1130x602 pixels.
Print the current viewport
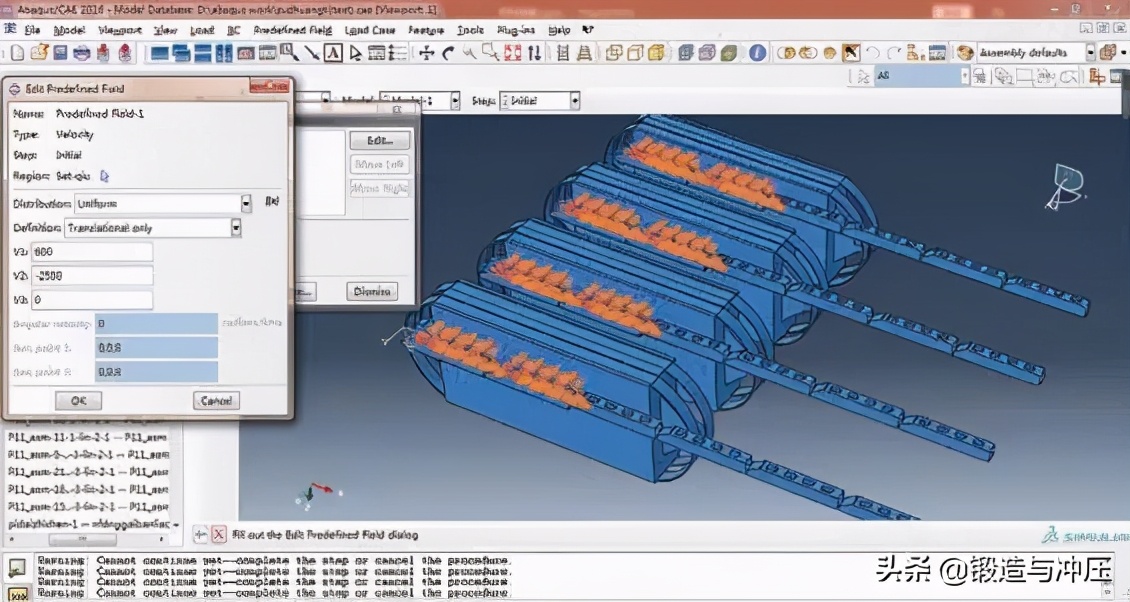pyautogui.click(x=81, y=53)
